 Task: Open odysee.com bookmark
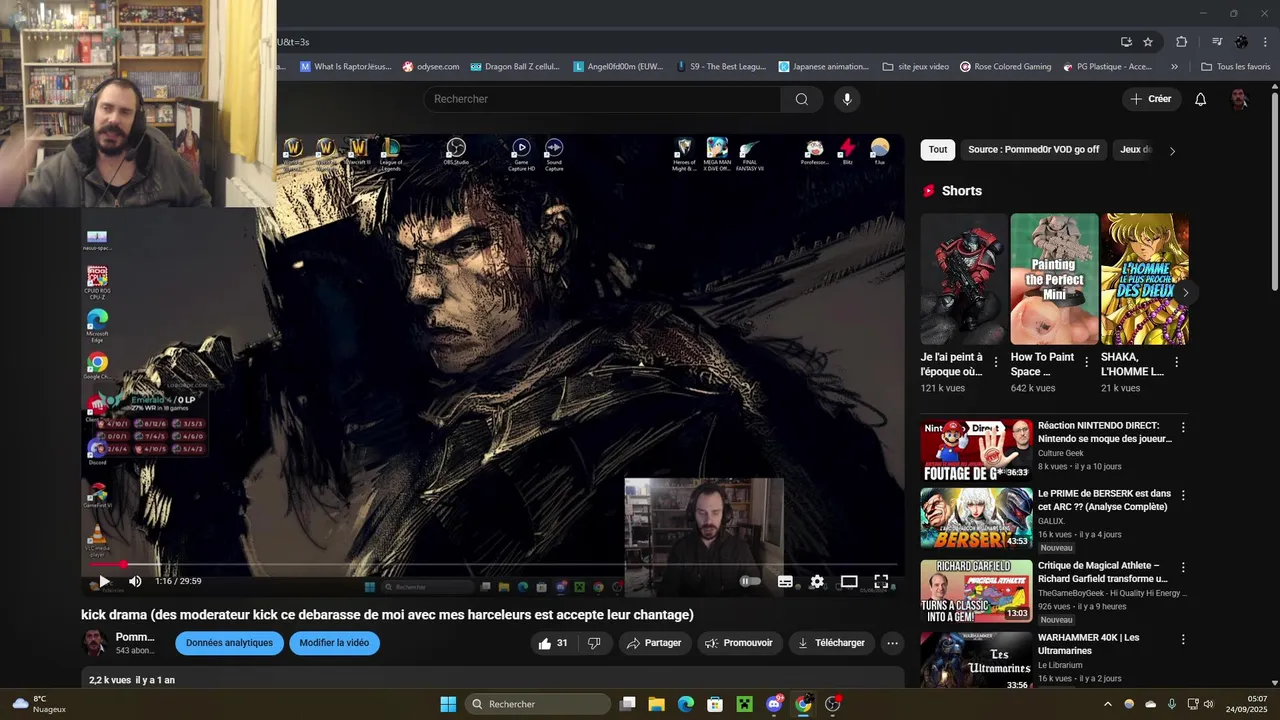pos(431,67)
